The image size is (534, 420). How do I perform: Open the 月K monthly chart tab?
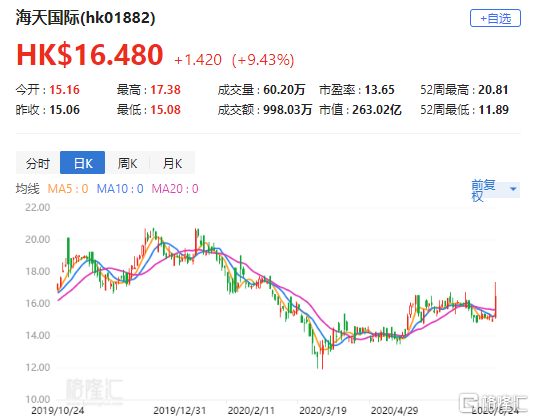click(x=172, y=163)
